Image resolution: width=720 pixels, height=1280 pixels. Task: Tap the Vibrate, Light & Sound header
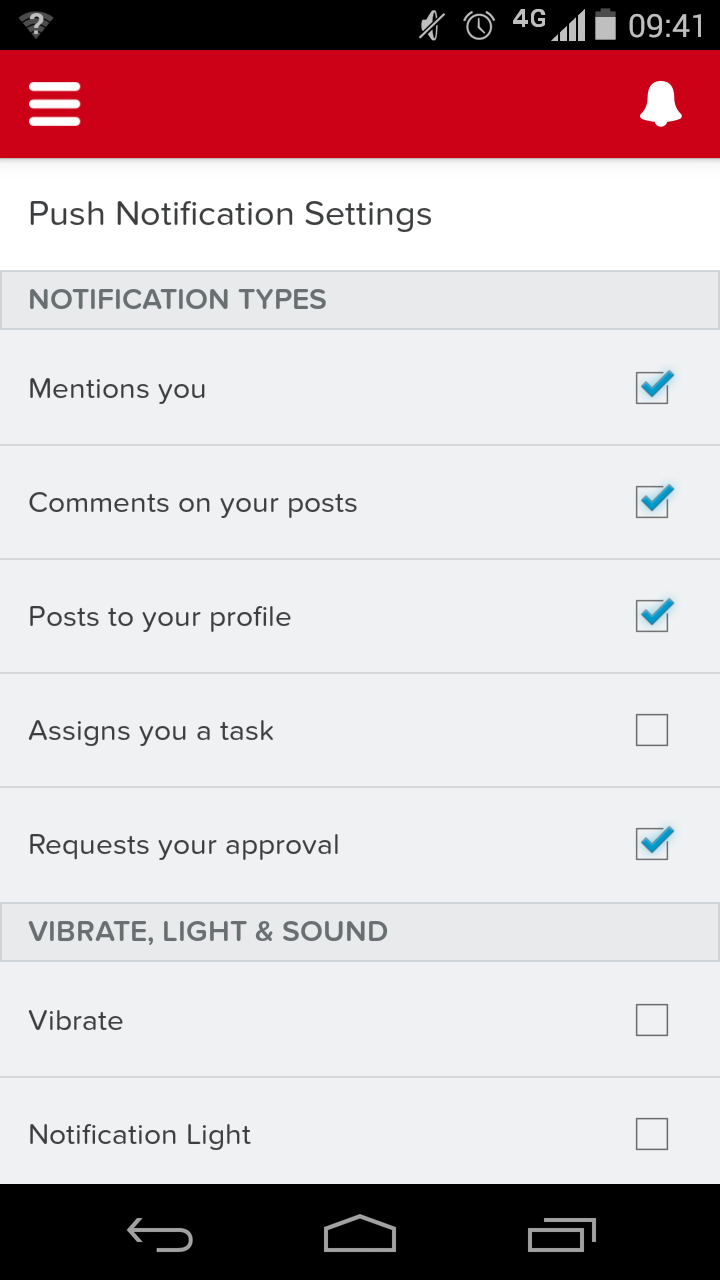point(208,932)
